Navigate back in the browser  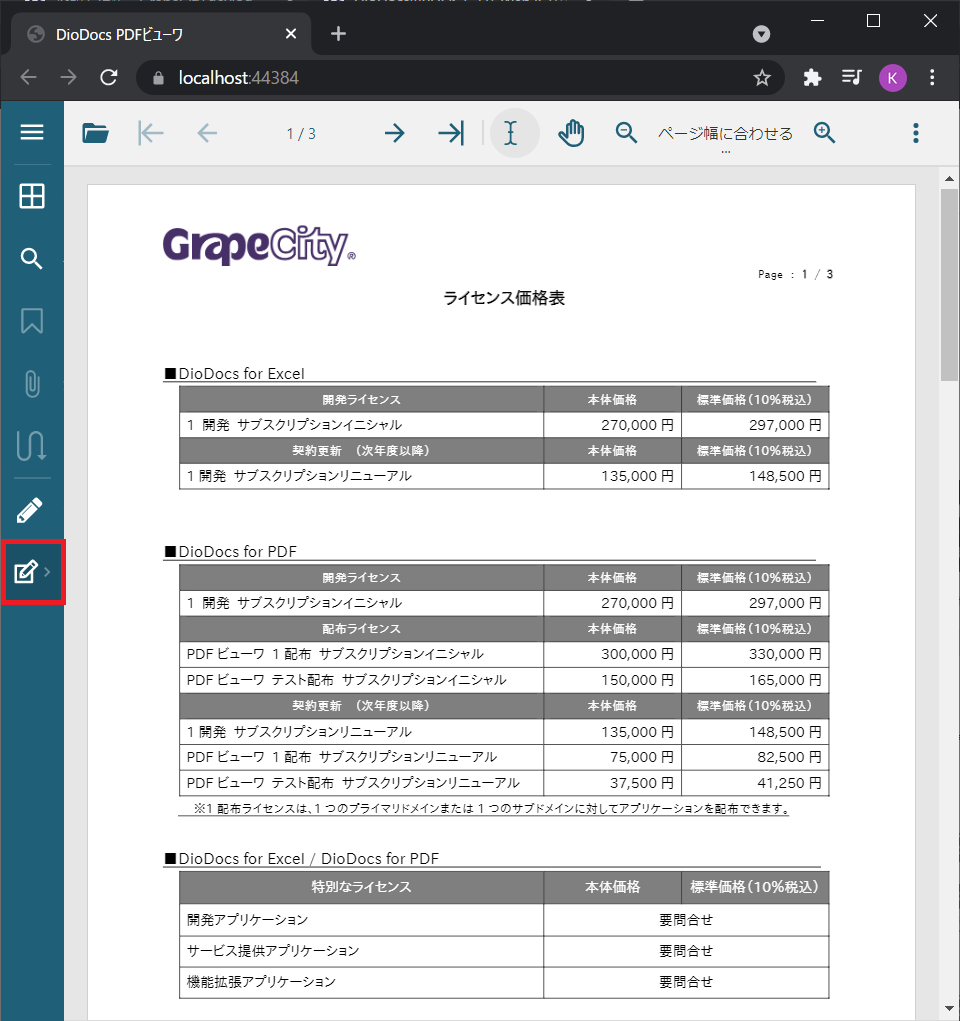(29, 77)
